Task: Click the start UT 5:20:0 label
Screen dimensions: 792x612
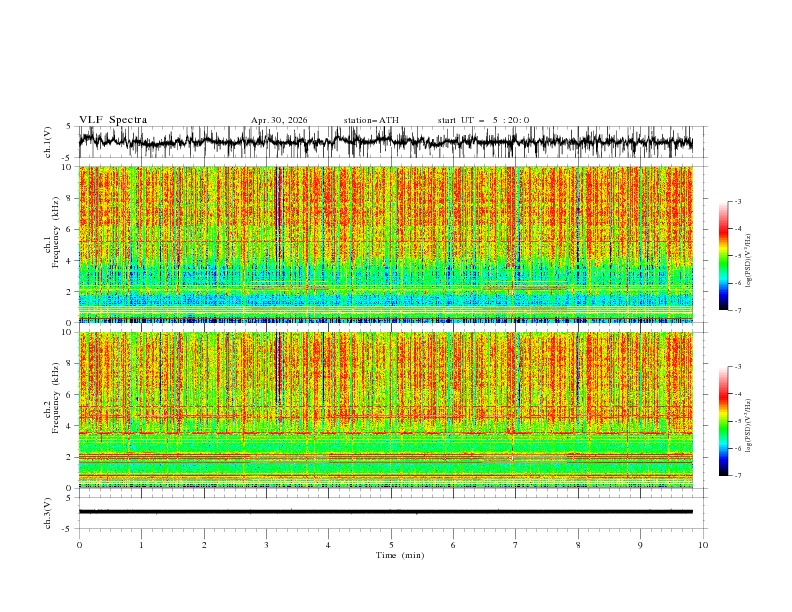Action: [x=483, y=120]
